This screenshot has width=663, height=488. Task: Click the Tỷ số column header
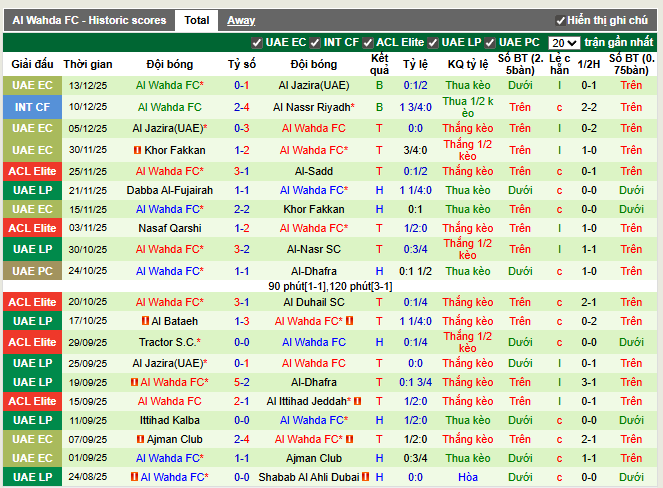pyautogui.click(x=241, y=64)
